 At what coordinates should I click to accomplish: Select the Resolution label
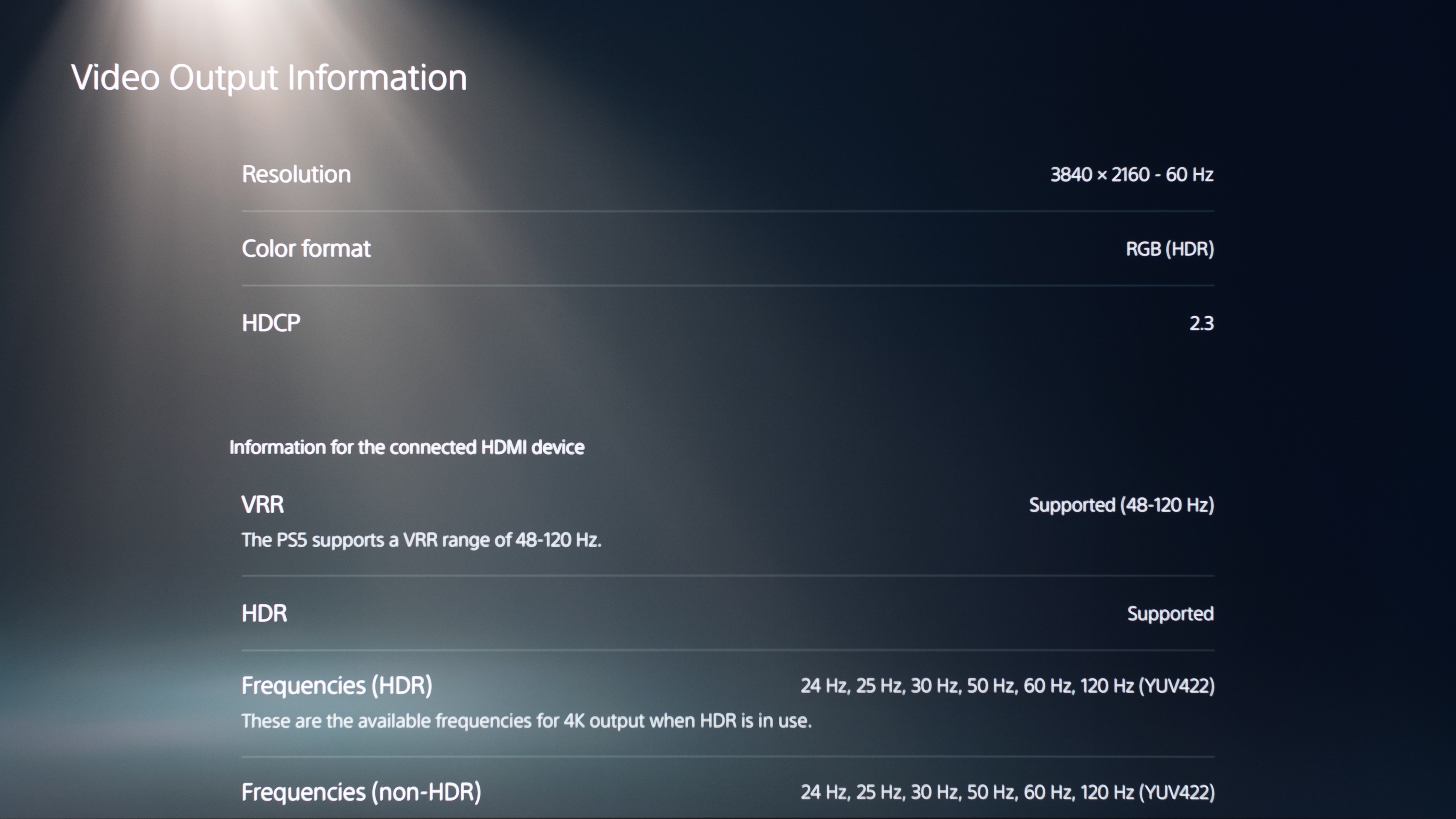point(296,174)
